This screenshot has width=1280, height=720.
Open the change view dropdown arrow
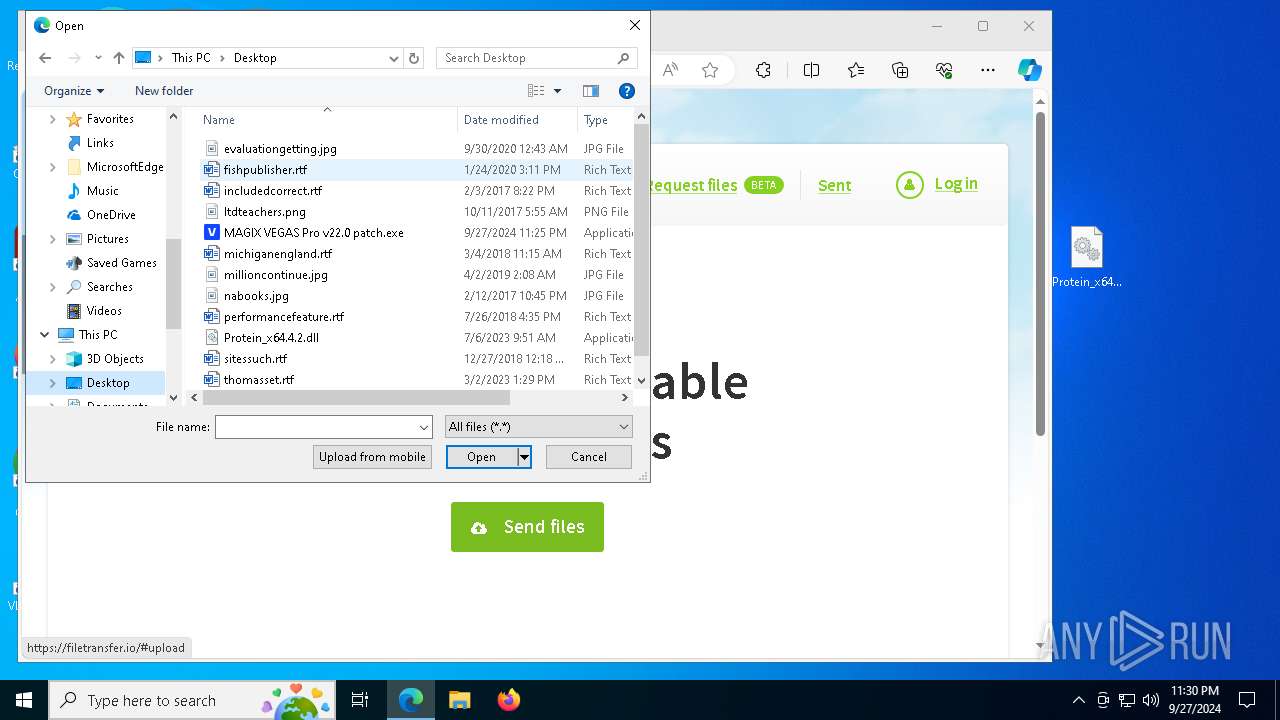(557, 91)
